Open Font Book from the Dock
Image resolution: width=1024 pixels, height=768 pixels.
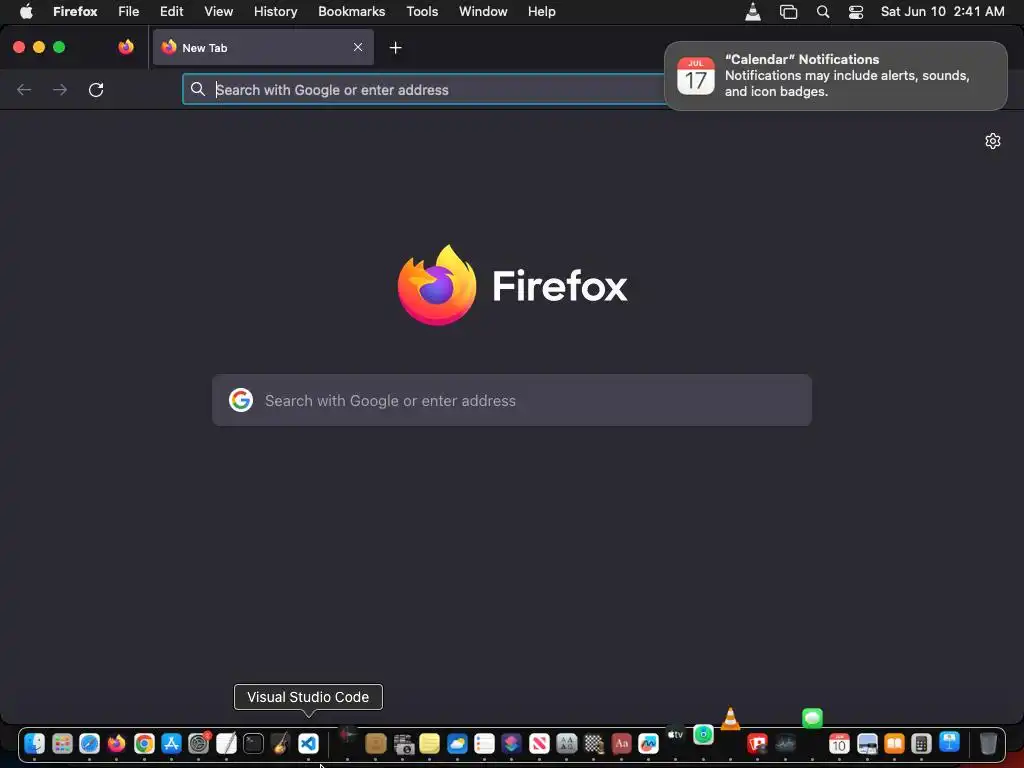[566, 743]
